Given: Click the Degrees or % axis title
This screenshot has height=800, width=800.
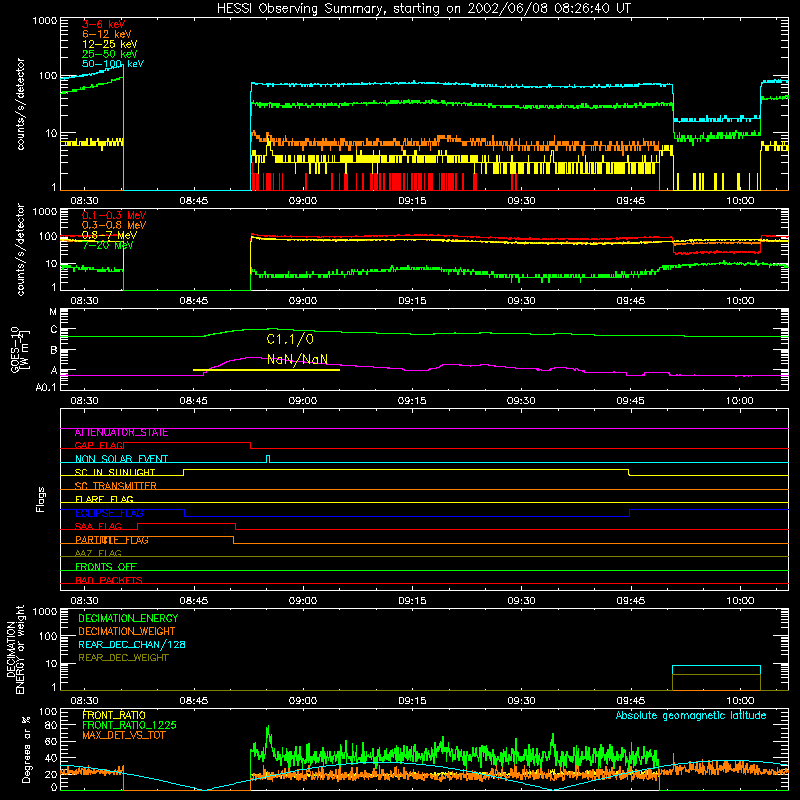Looking at the screenshot, I should click(26, 749).
